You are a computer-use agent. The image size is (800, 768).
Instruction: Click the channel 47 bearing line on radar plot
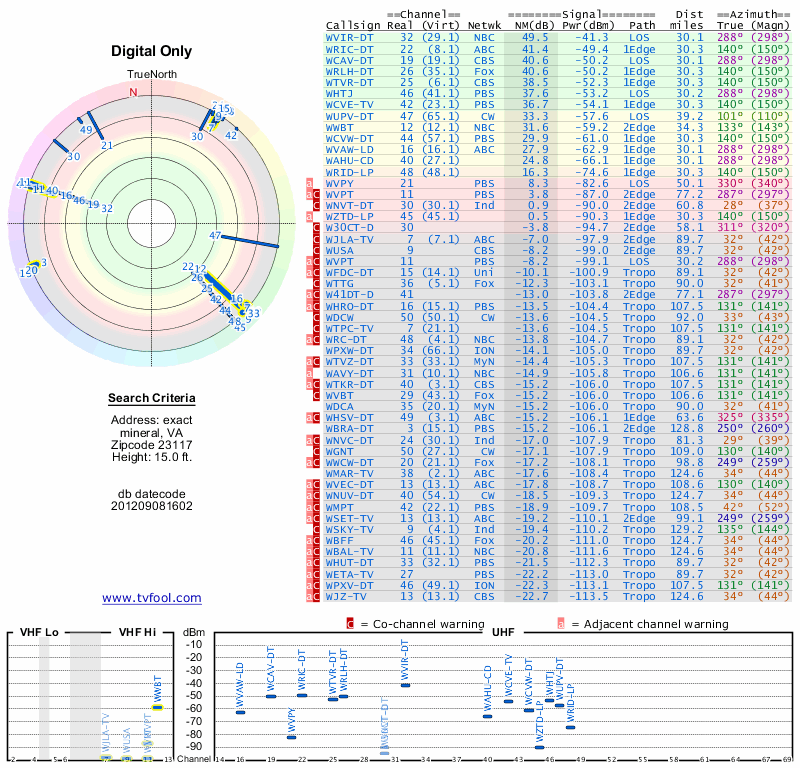tap(250, 241)
